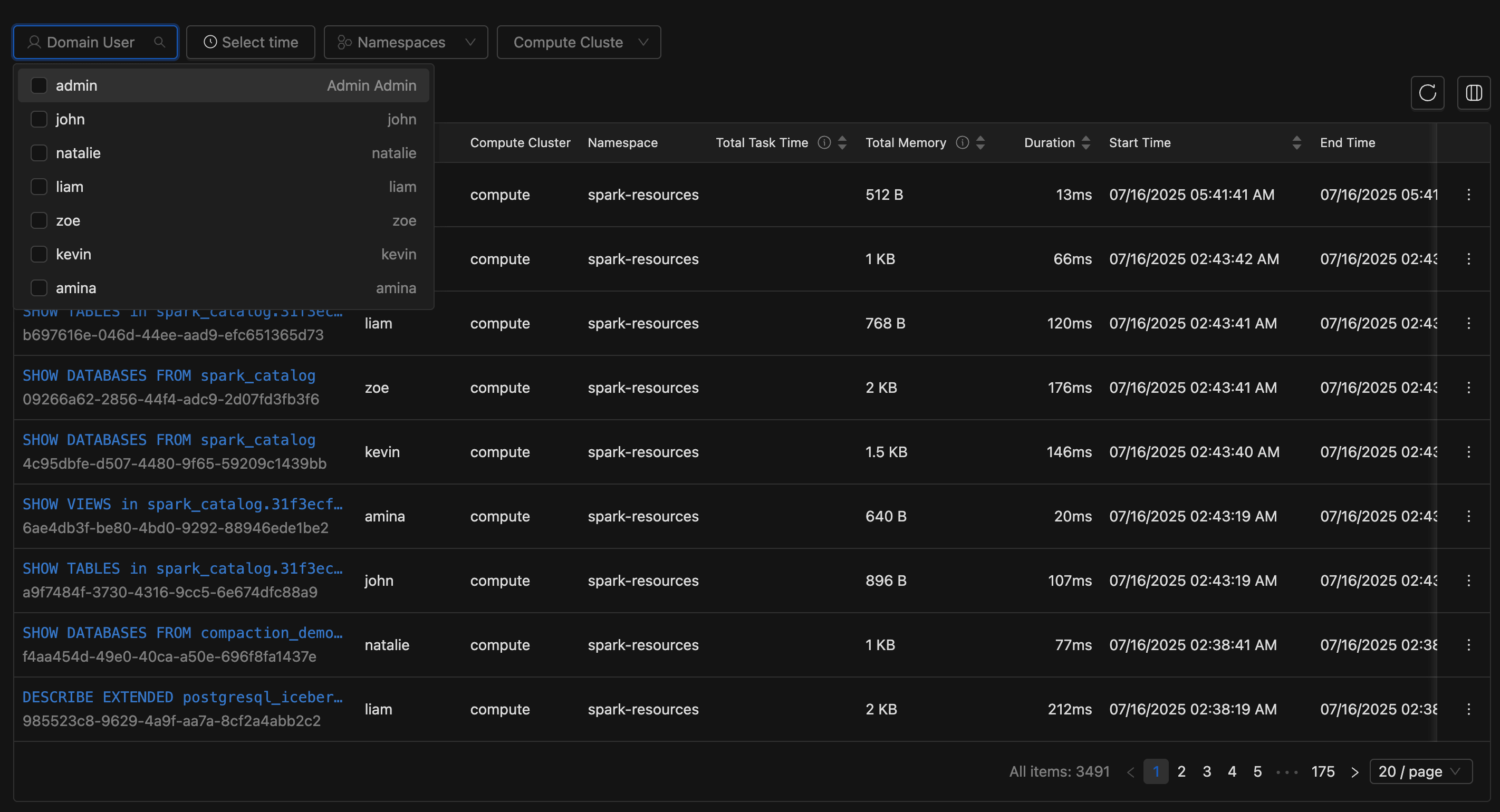The width and height of the screenshot is (1500, 812).
Task: Click the search icon in Domain User field
Action: [159, 42]
